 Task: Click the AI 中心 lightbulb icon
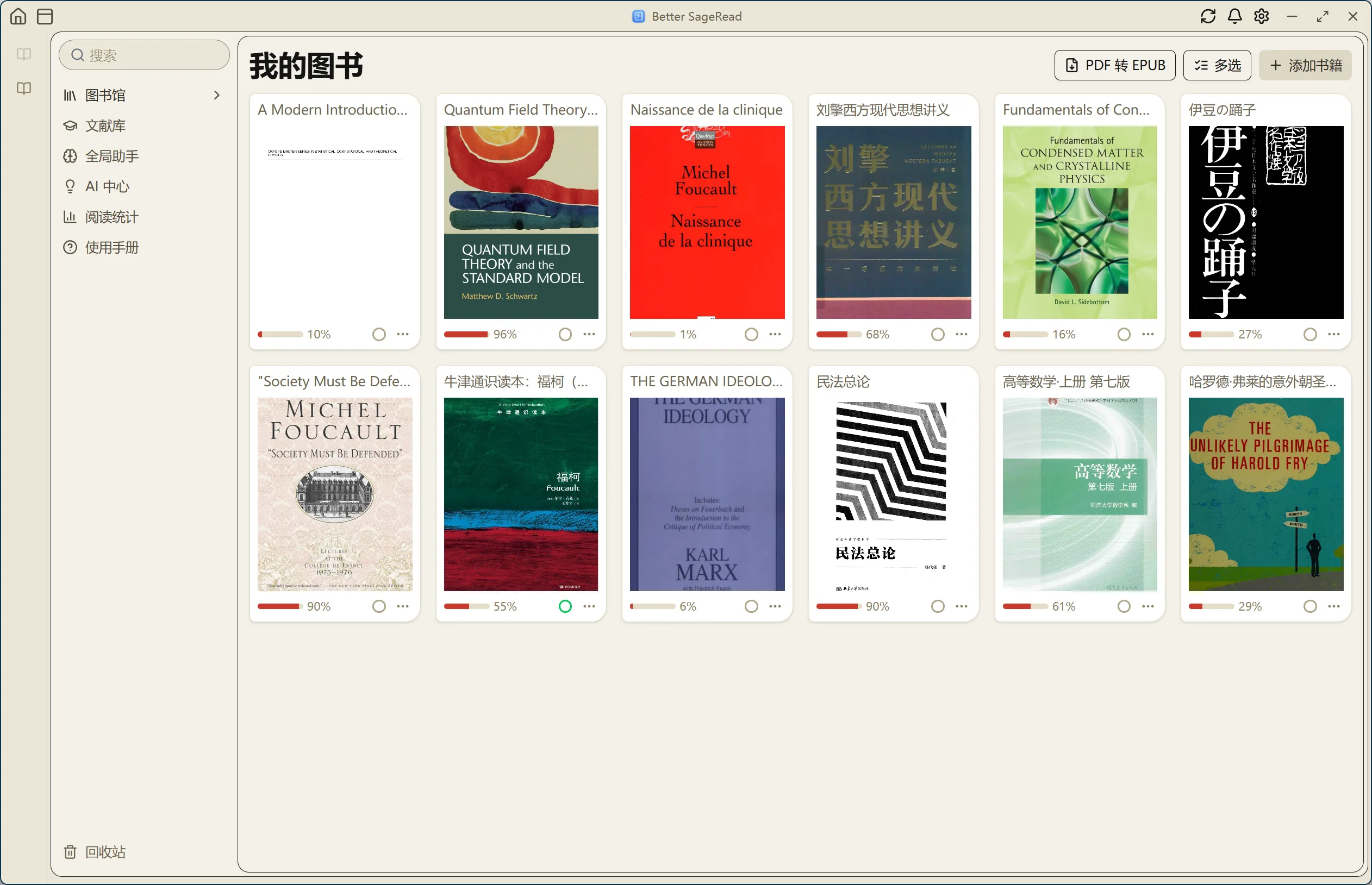point(70,187)
